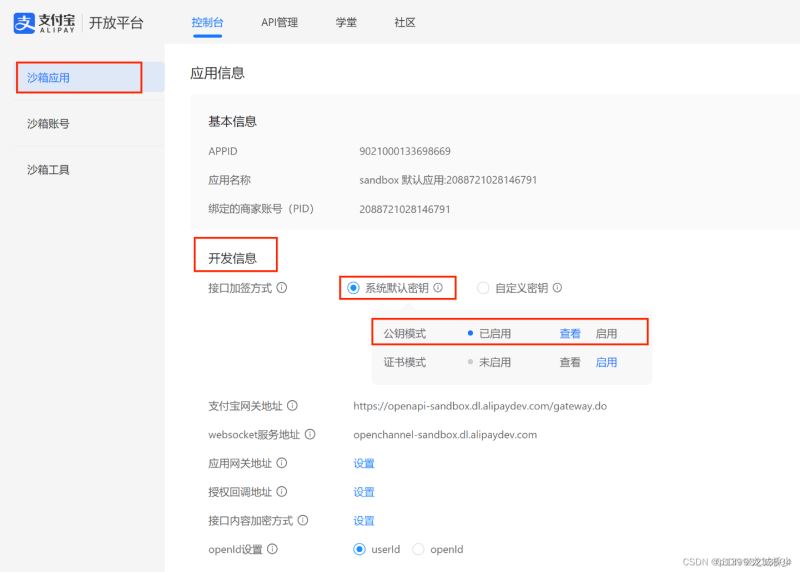Click the Alipay logo icon
This screenshot has width=800, height=572.
[24, 23]
